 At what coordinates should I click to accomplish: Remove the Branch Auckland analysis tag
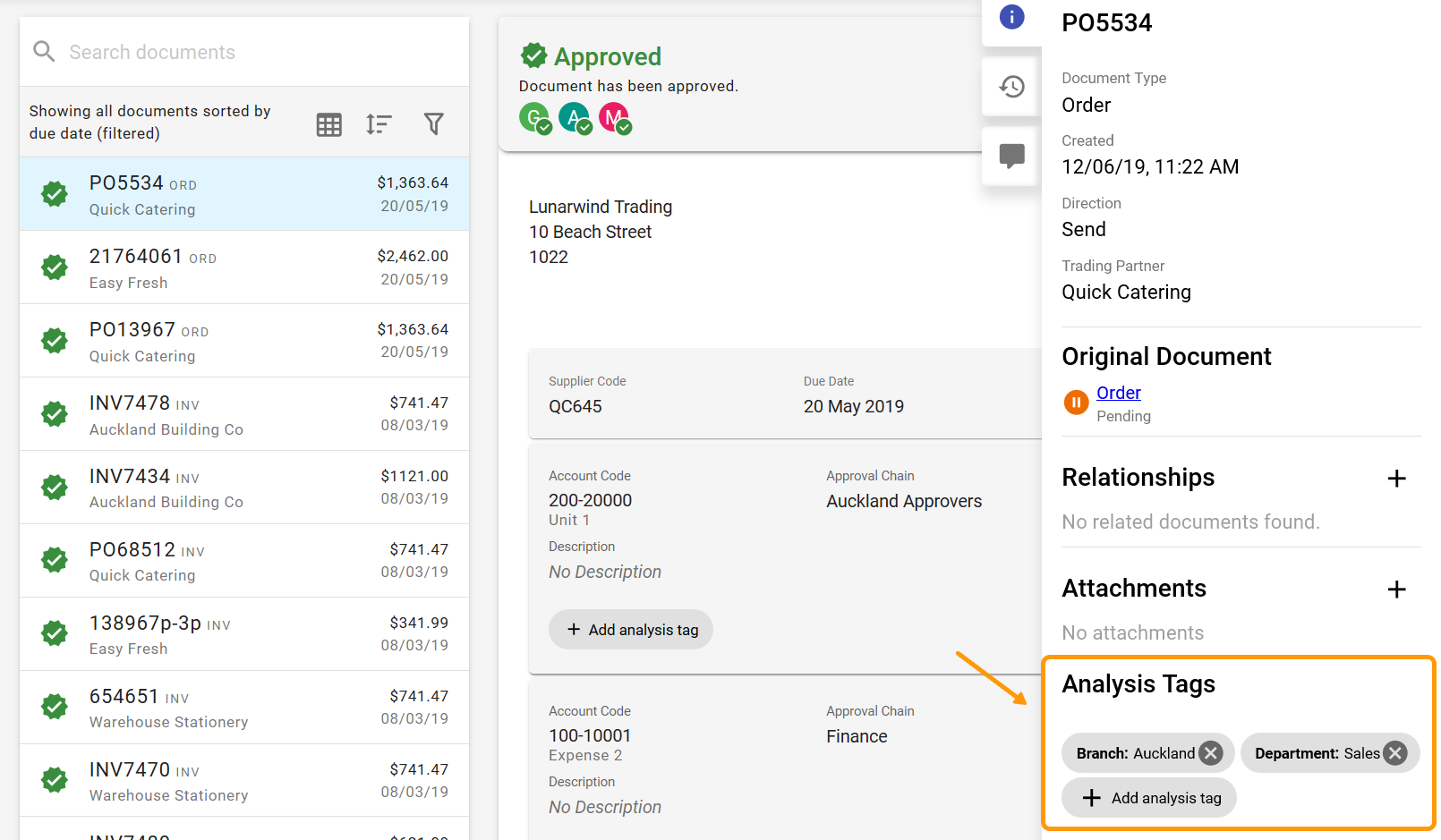(1210, 753)
